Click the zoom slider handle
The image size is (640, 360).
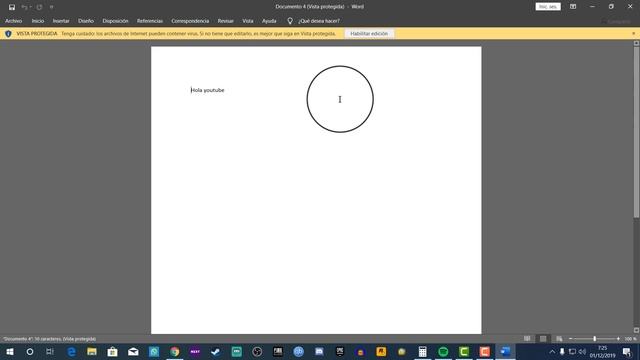pyautogui.click(x=595, y=339)
